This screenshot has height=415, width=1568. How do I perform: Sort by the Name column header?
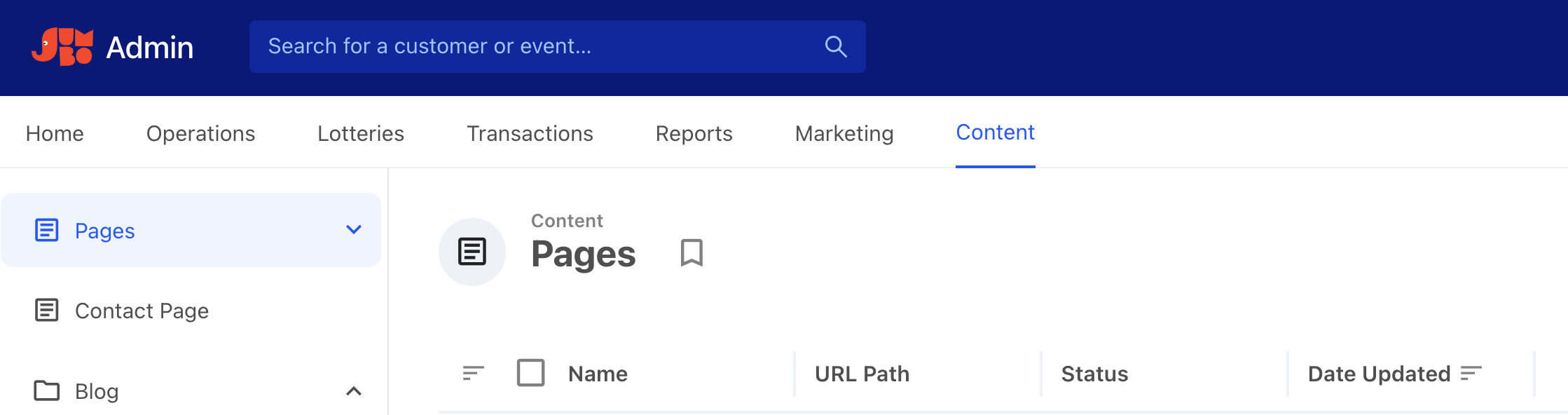coord(598,374)
